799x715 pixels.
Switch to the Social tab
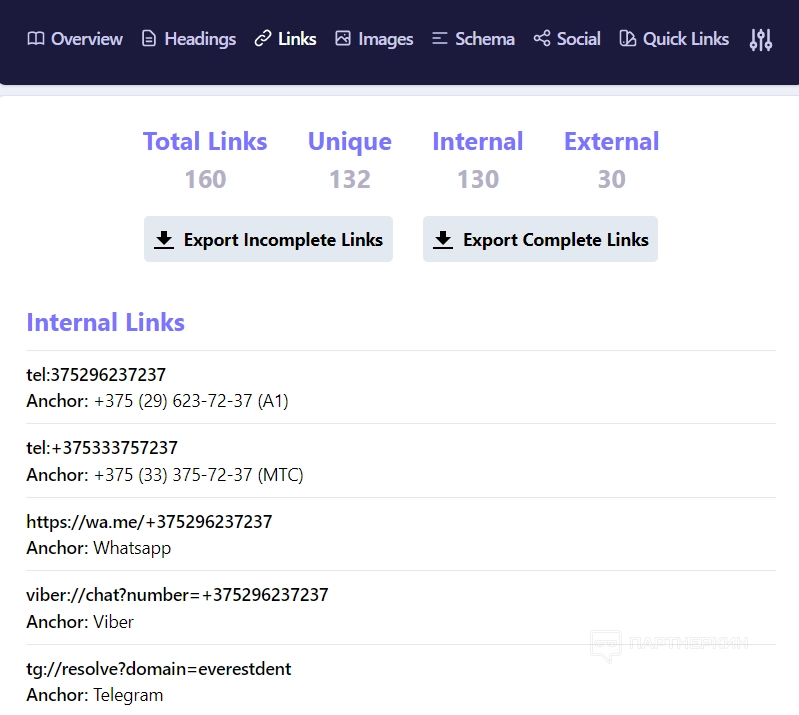(x=567, y=39)
